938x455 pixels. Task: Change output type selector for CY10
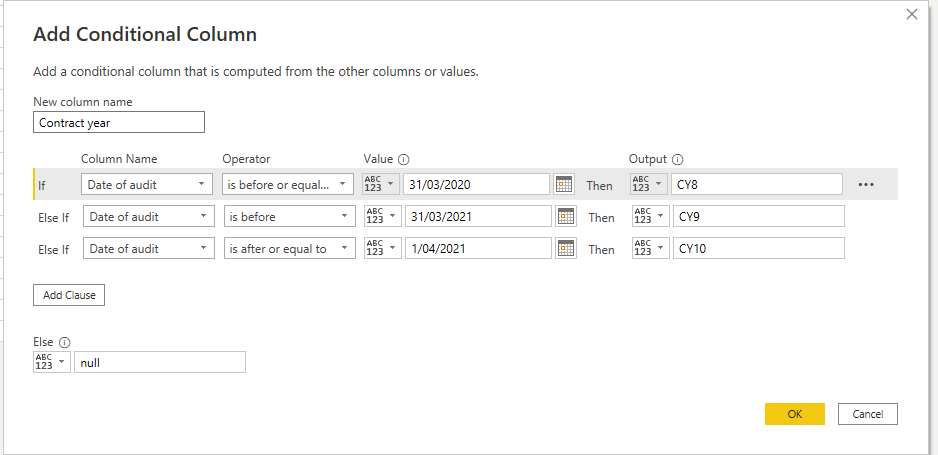click(651, 248)
